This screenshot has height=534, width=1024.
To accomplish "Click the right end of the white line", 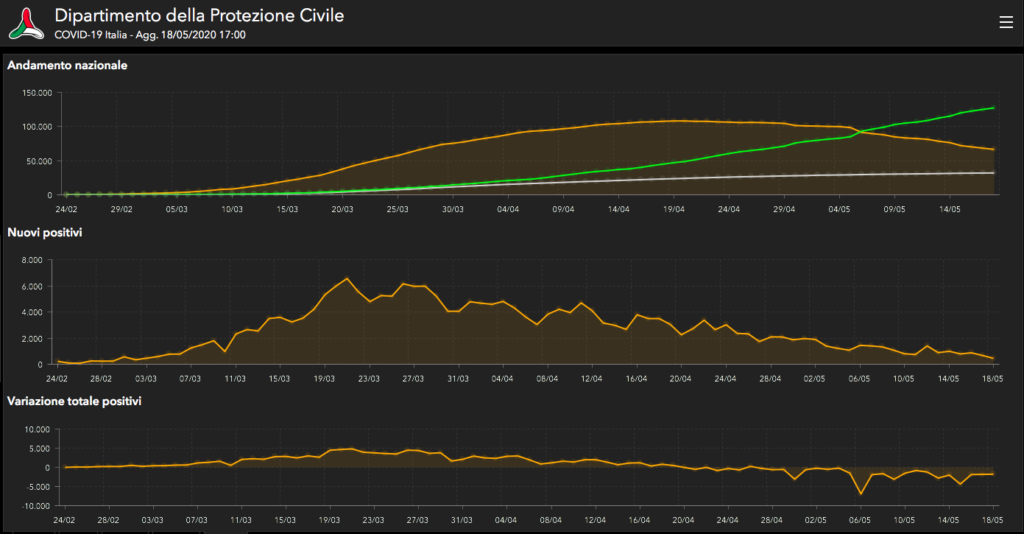I will tap(992, 173).
